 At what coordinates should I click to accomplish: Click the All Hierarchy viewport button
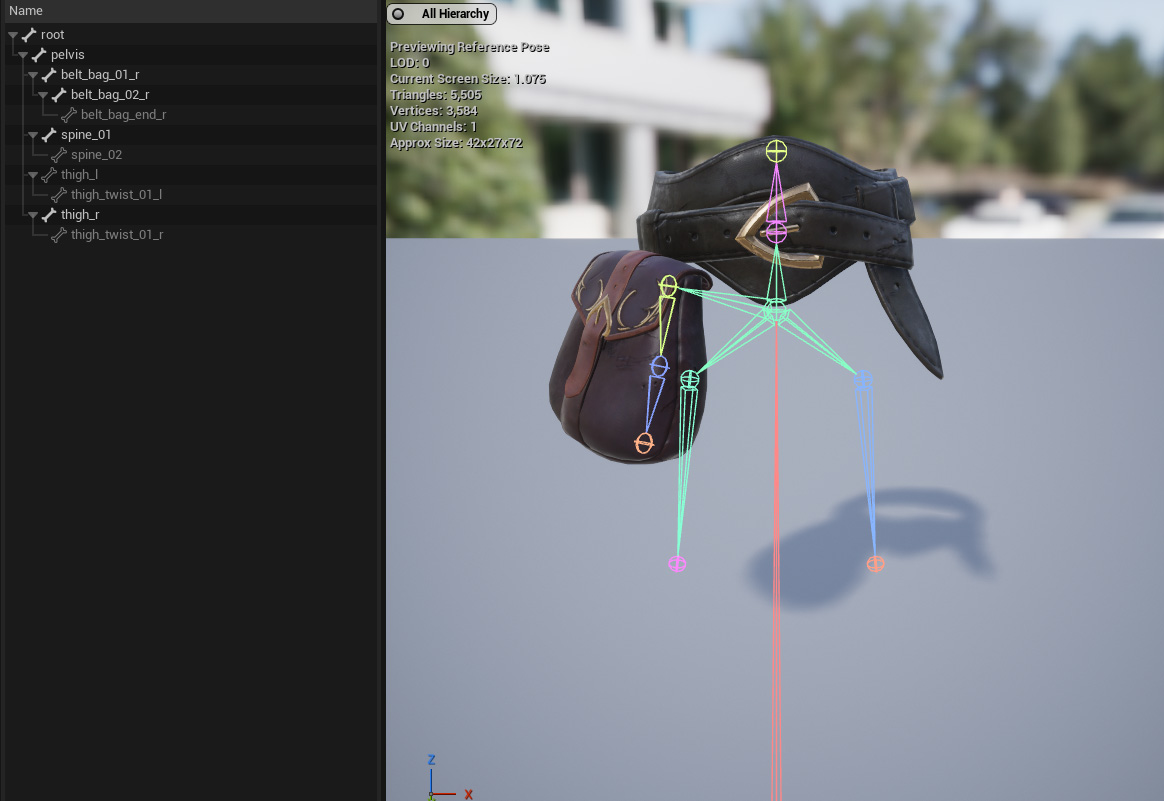[x=442, y=14]
